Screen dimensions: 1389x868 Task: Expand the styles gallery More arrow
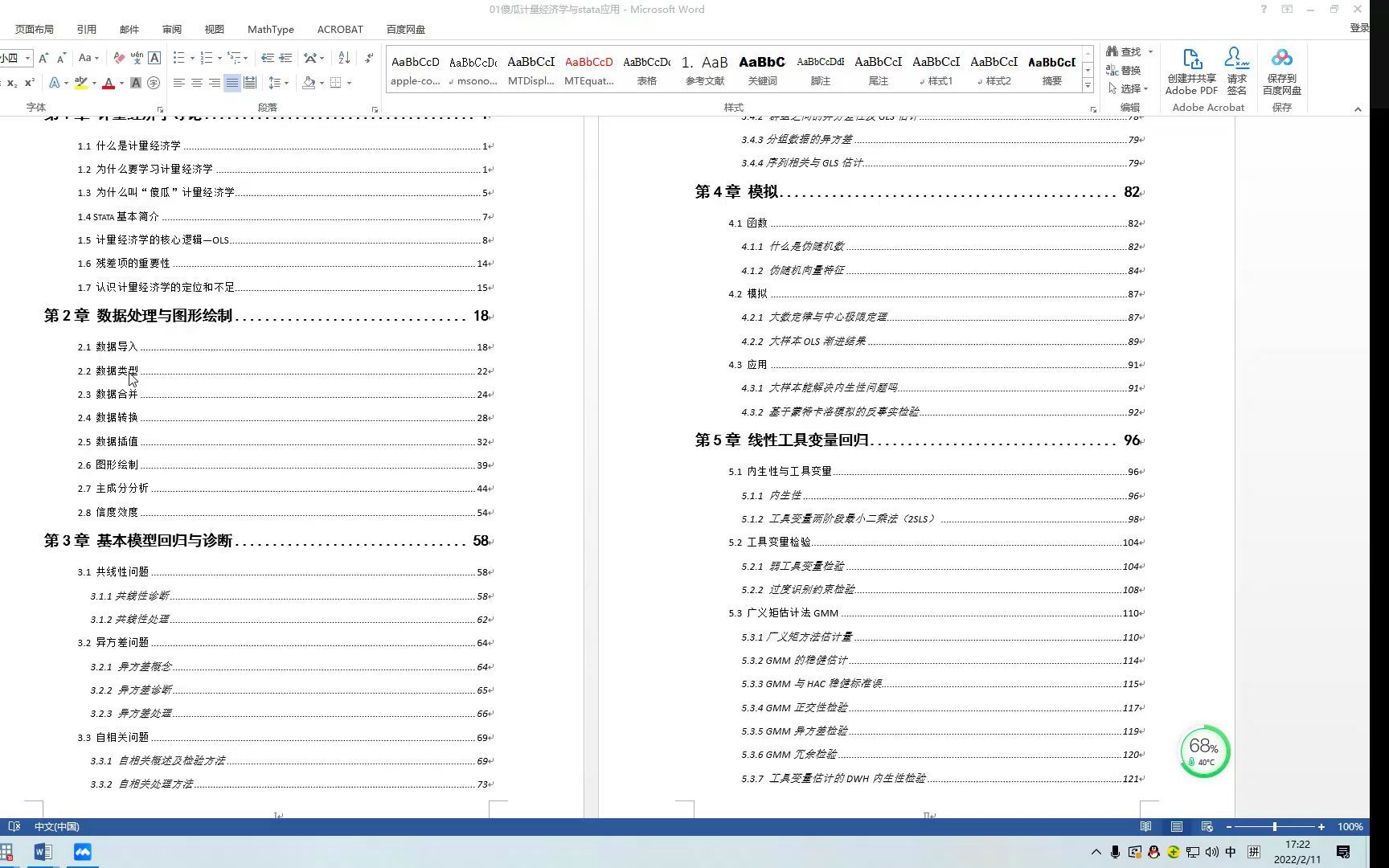(1088, 85)
